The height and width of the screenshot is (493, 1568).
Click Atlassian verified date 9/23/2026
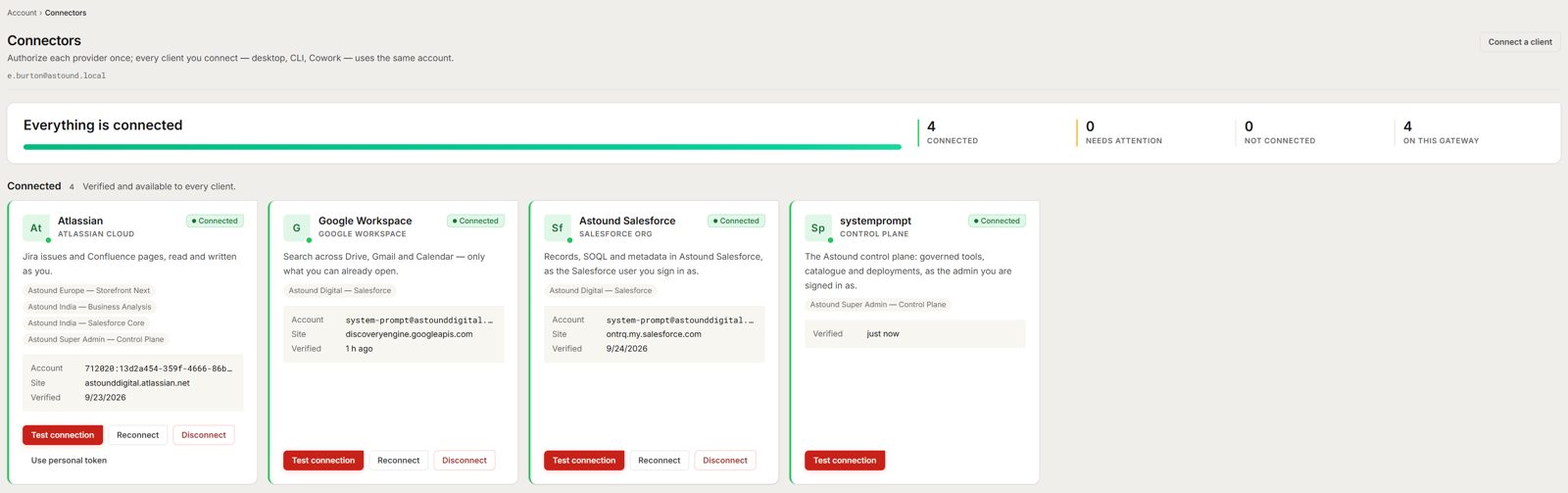tap(105, 398)
